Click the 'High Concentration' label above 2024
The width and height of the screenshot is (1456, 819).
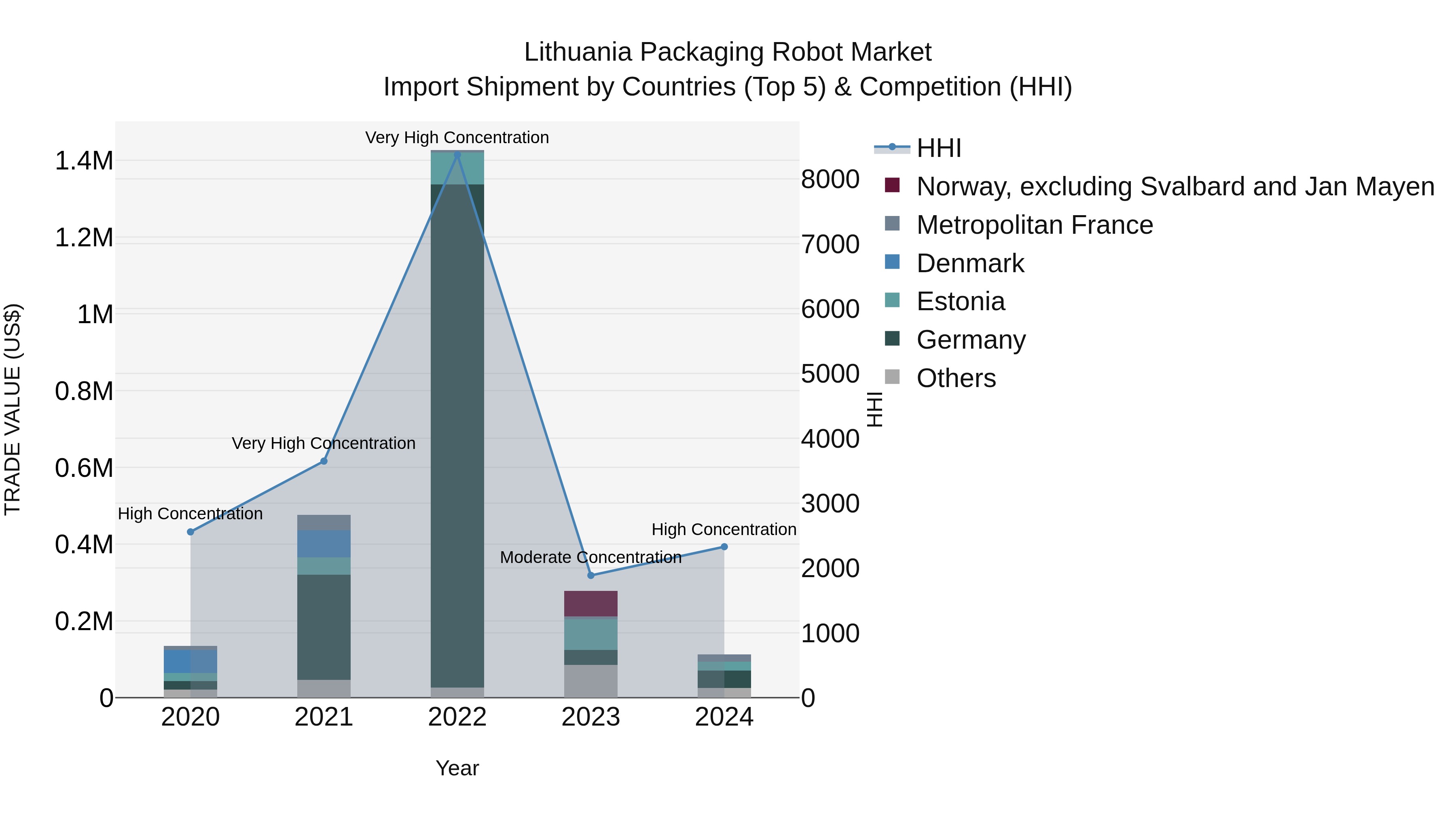724,529
